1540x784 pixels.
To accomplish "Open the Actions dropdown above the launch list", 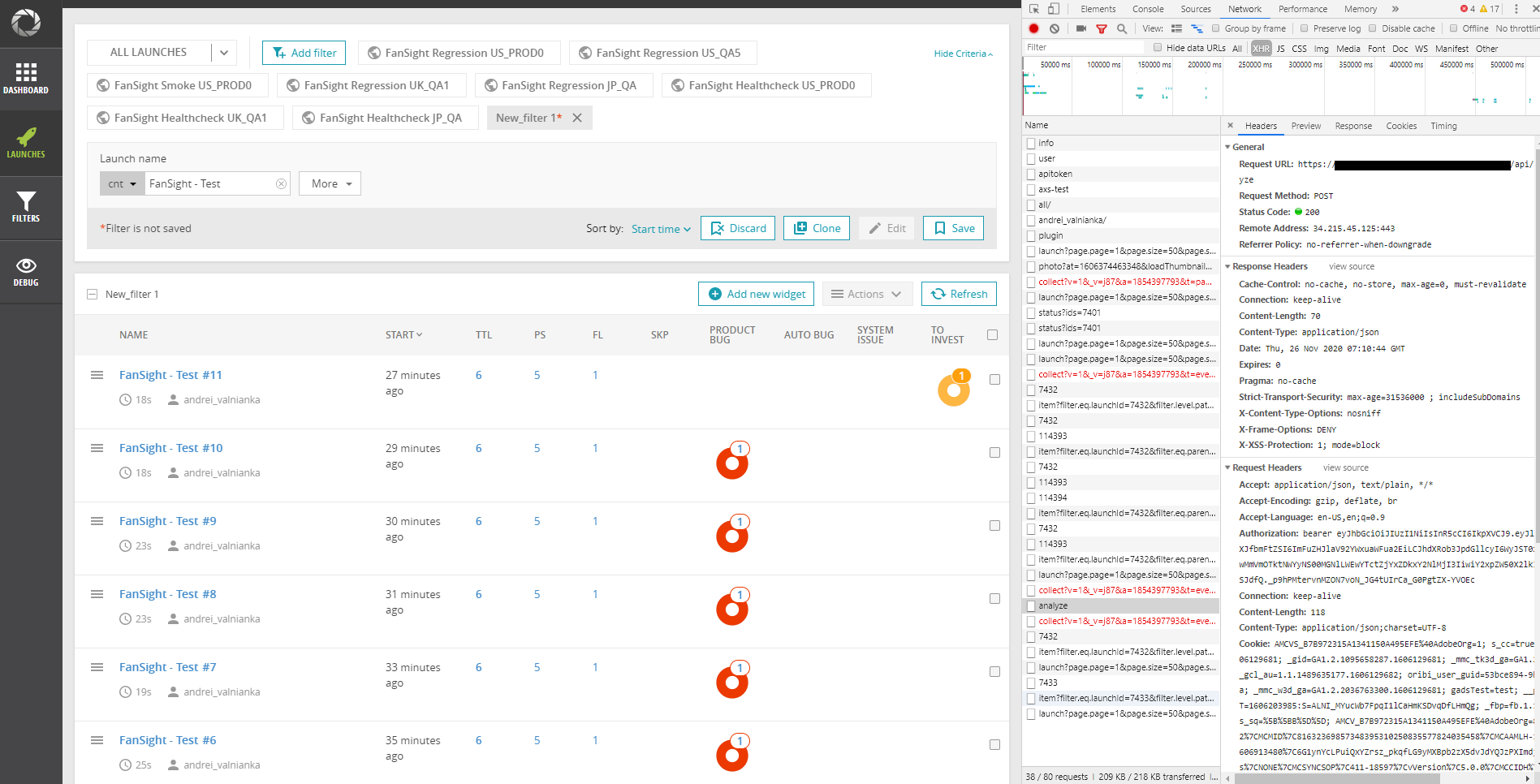I will [x=867, y=294].
